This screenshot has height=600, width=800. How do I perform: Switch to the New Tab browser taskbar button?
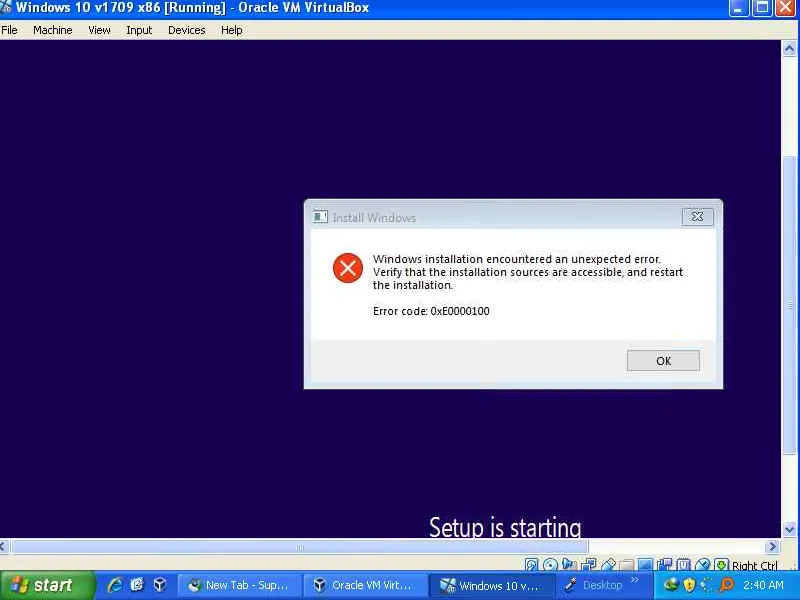pos(238,585)
